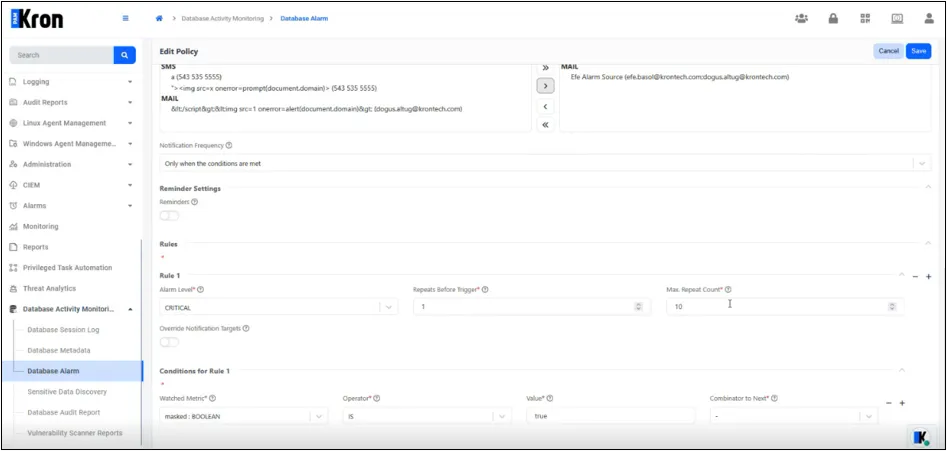The width and height of the screenshot is (947, 451).
Task: Toggle the hamburger sidebar menu
Action: tap(126, 19)
